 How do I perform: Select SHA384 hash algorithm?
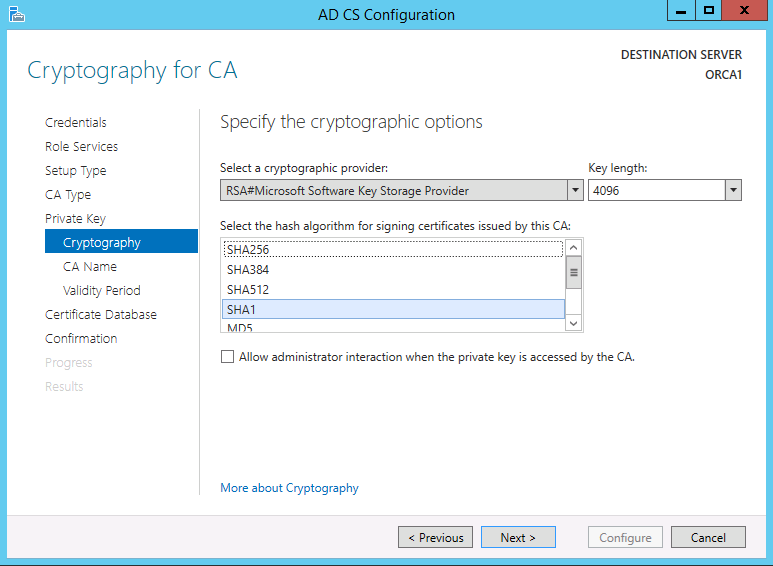click(392, 270)
